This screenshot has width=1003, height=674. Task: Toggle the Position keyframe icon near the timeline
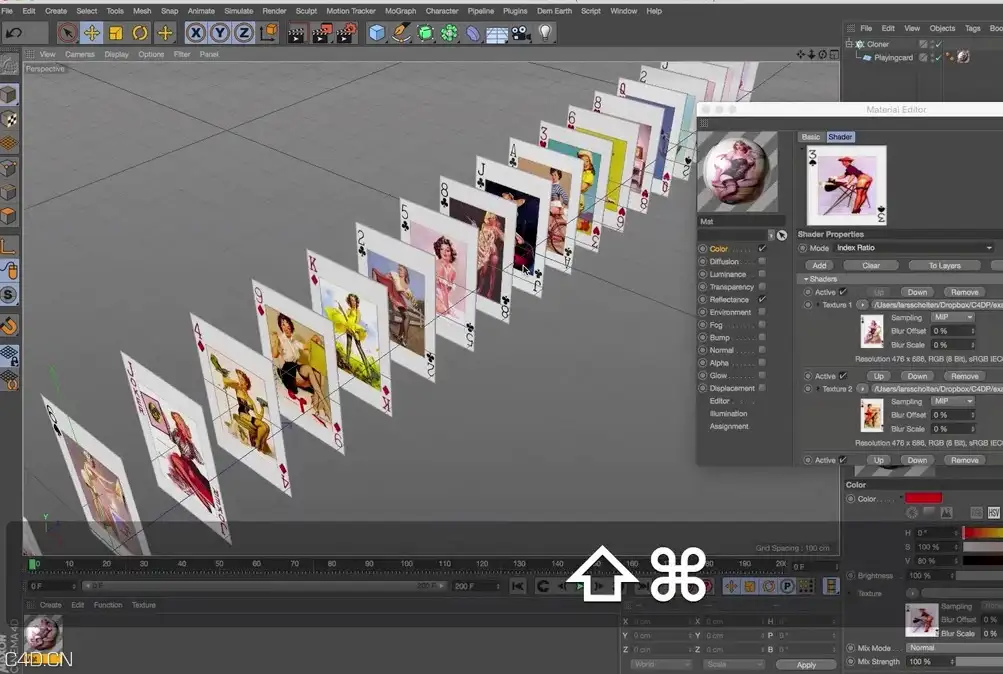731,586
